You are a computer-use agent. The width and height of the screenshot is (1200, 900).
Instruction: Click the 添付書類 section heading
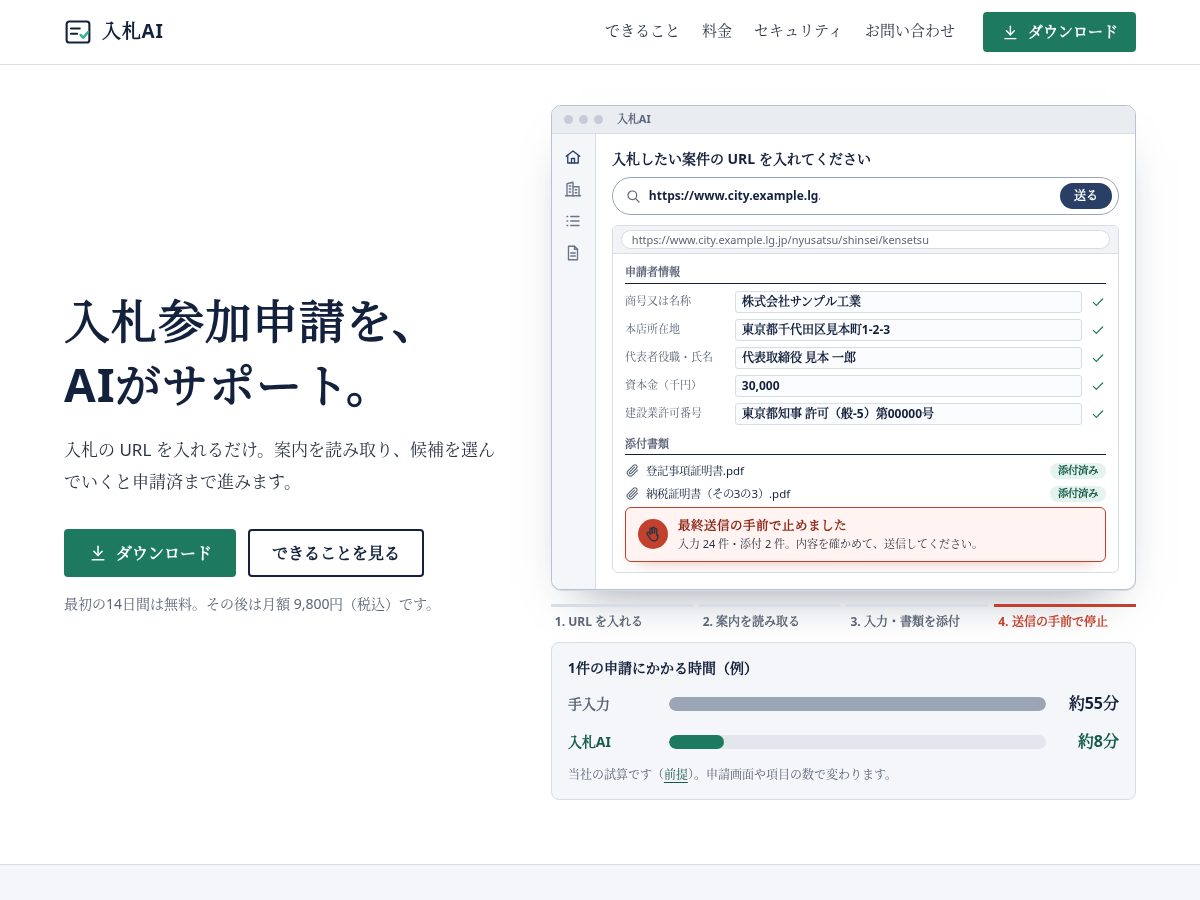647,443
